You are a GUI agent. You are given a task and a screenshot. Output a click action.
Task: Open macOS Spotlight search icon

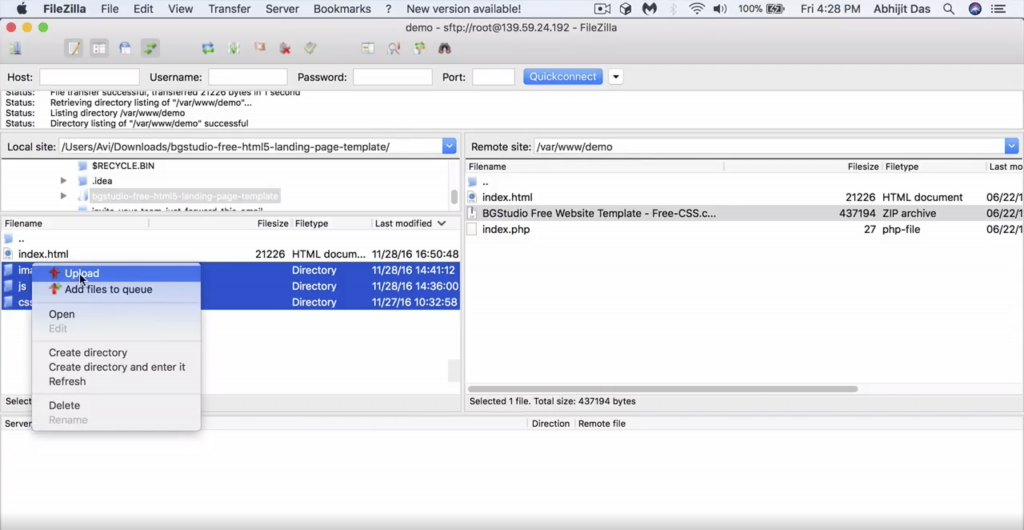pos(948,9)
